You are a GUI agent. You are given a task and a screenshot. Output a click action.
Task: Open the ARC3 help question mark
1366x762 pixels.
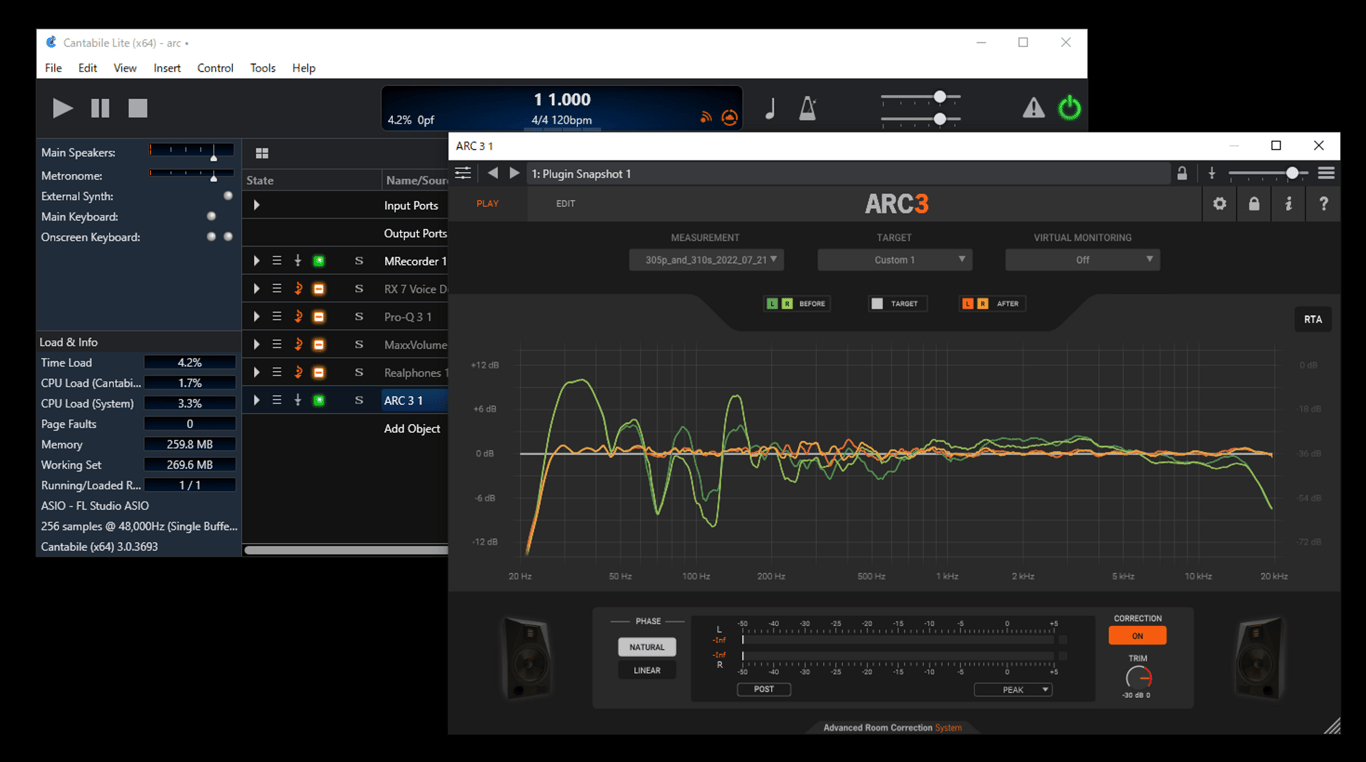pyautogui.click(x=1324, y=204)
